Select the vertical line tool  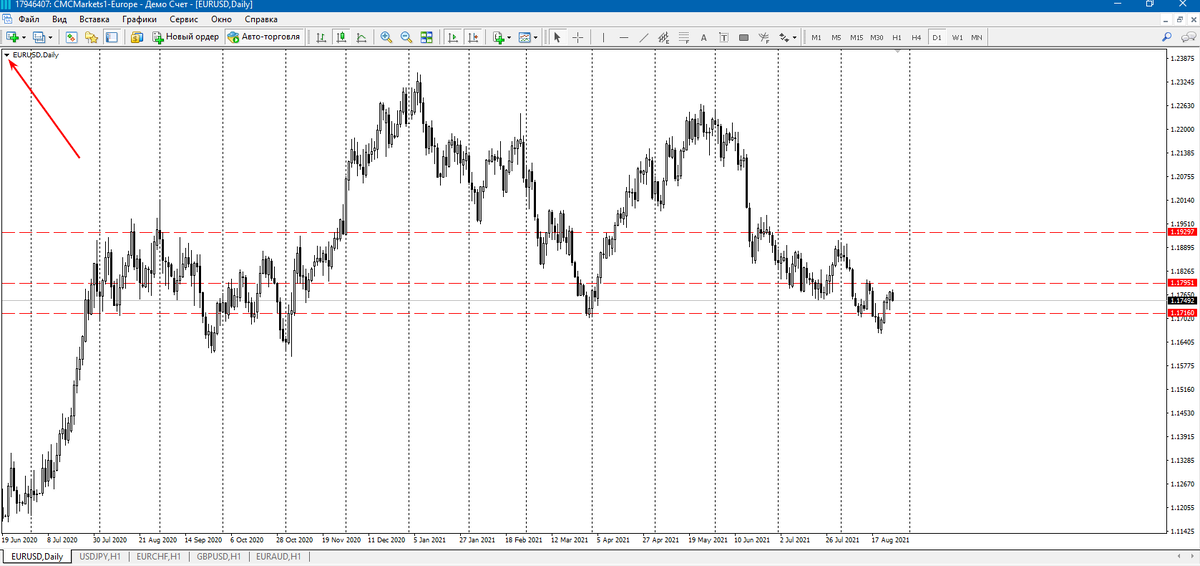point(603,37)
